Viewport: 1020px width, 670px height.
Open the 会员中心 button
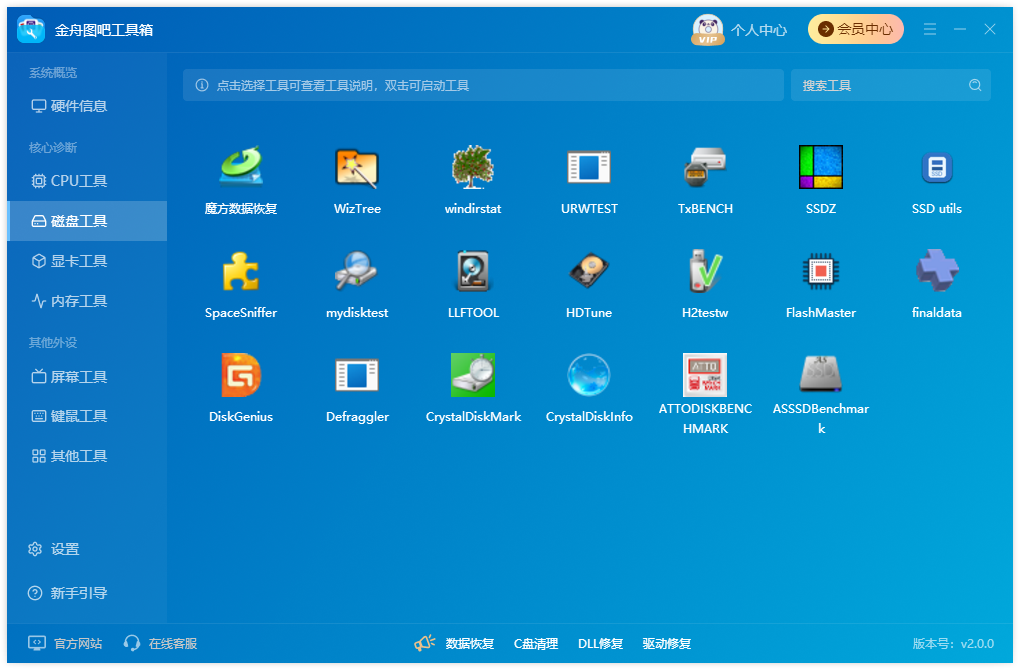tap(855, 29)
